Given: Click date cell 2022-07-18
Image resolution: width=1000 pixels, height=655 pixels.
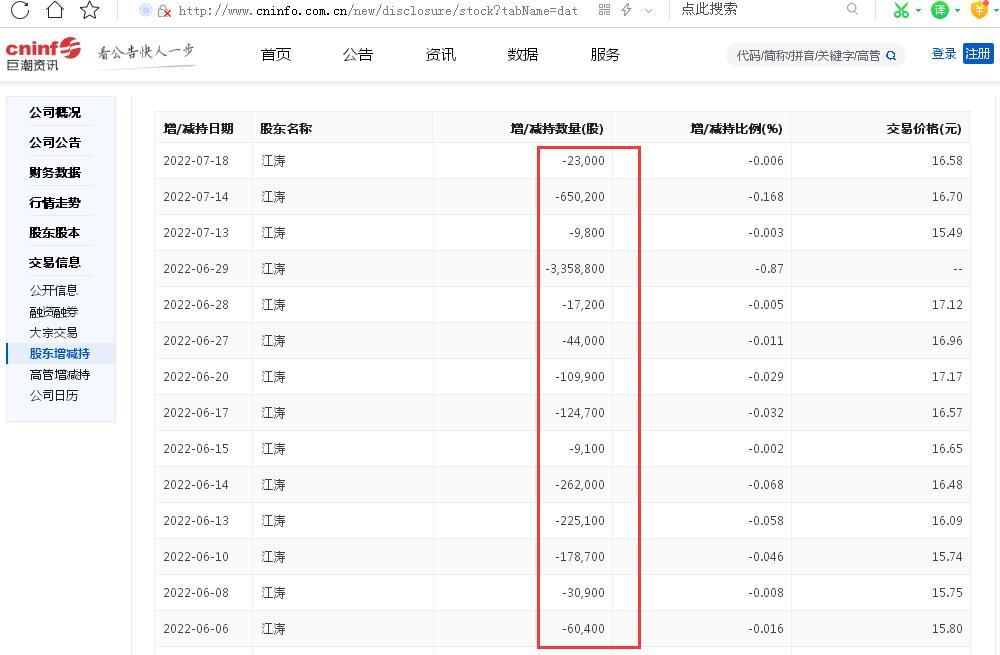Looking at the screenshot, I should click(x=196, y=161).
